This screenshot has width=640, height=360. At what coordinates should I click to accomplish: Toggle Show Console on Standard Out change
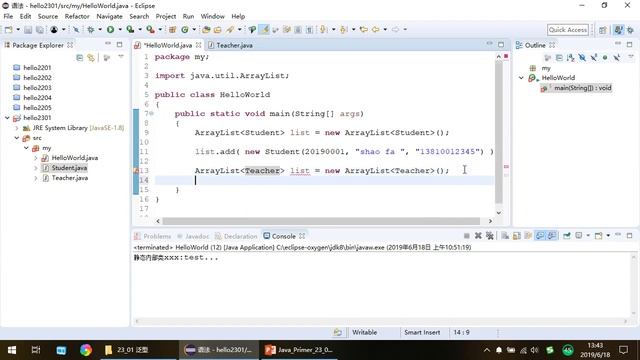coord(540,236)
